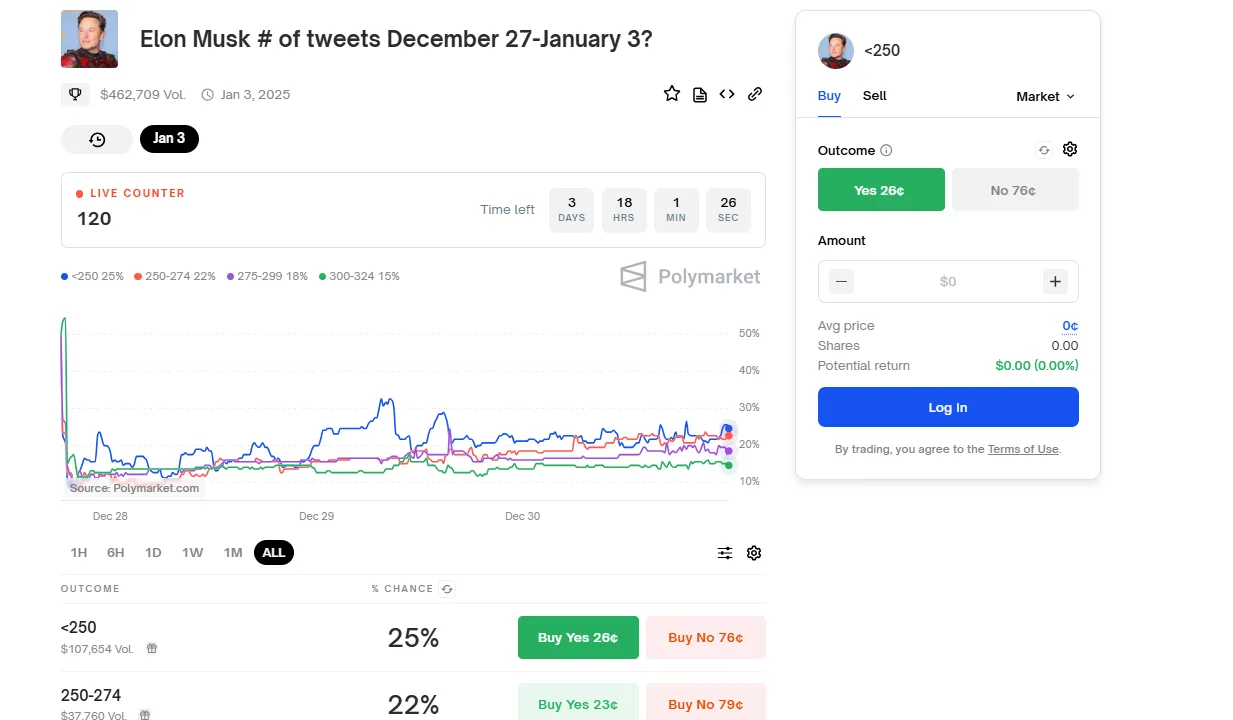Click the Log In button
1233x720 pixels.
click(948, 407)
